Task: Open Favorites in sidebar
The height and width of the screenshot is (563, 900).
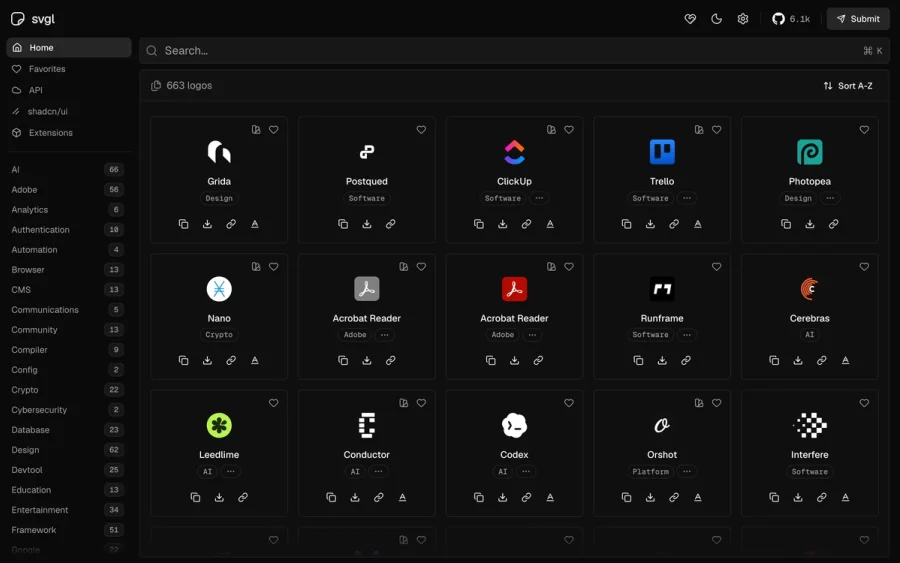Action: point(69,69)
